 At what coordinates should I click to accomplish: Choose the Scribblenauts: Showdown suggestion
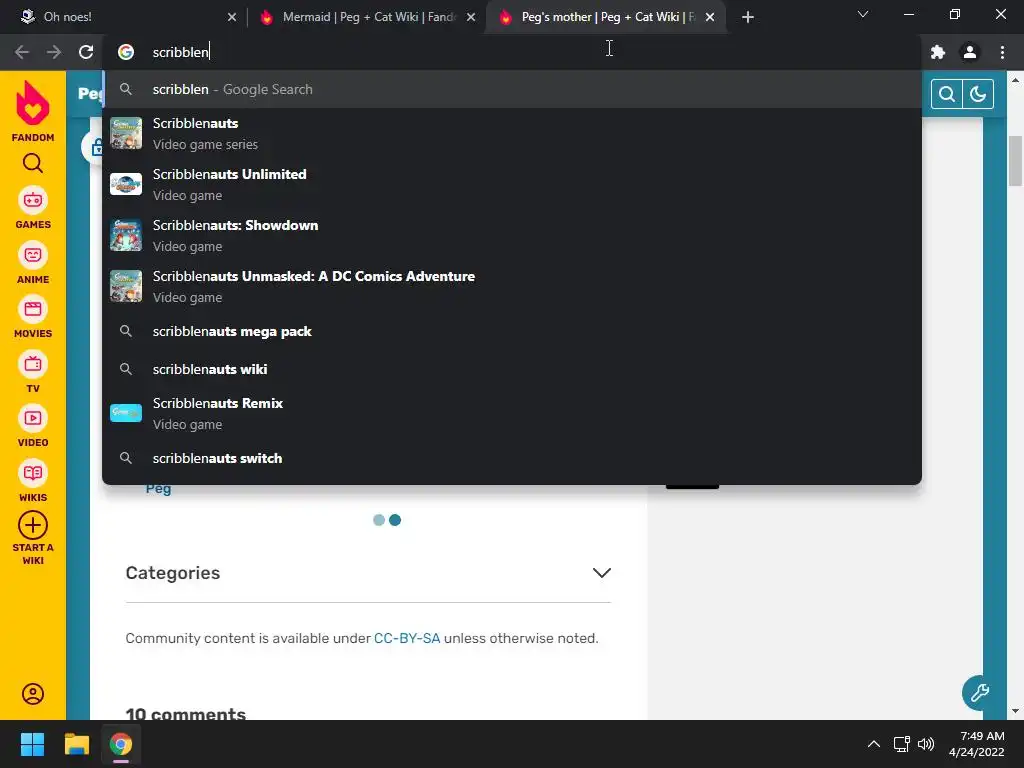point(512,235)
